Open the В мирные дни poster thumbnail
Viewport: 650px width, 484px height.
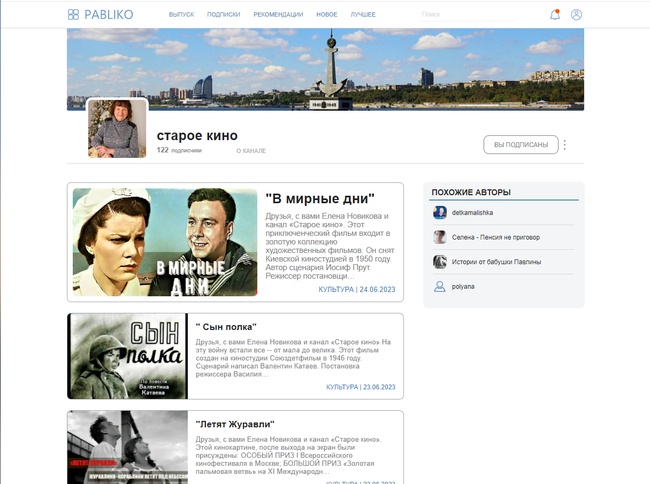click(165, 242)
